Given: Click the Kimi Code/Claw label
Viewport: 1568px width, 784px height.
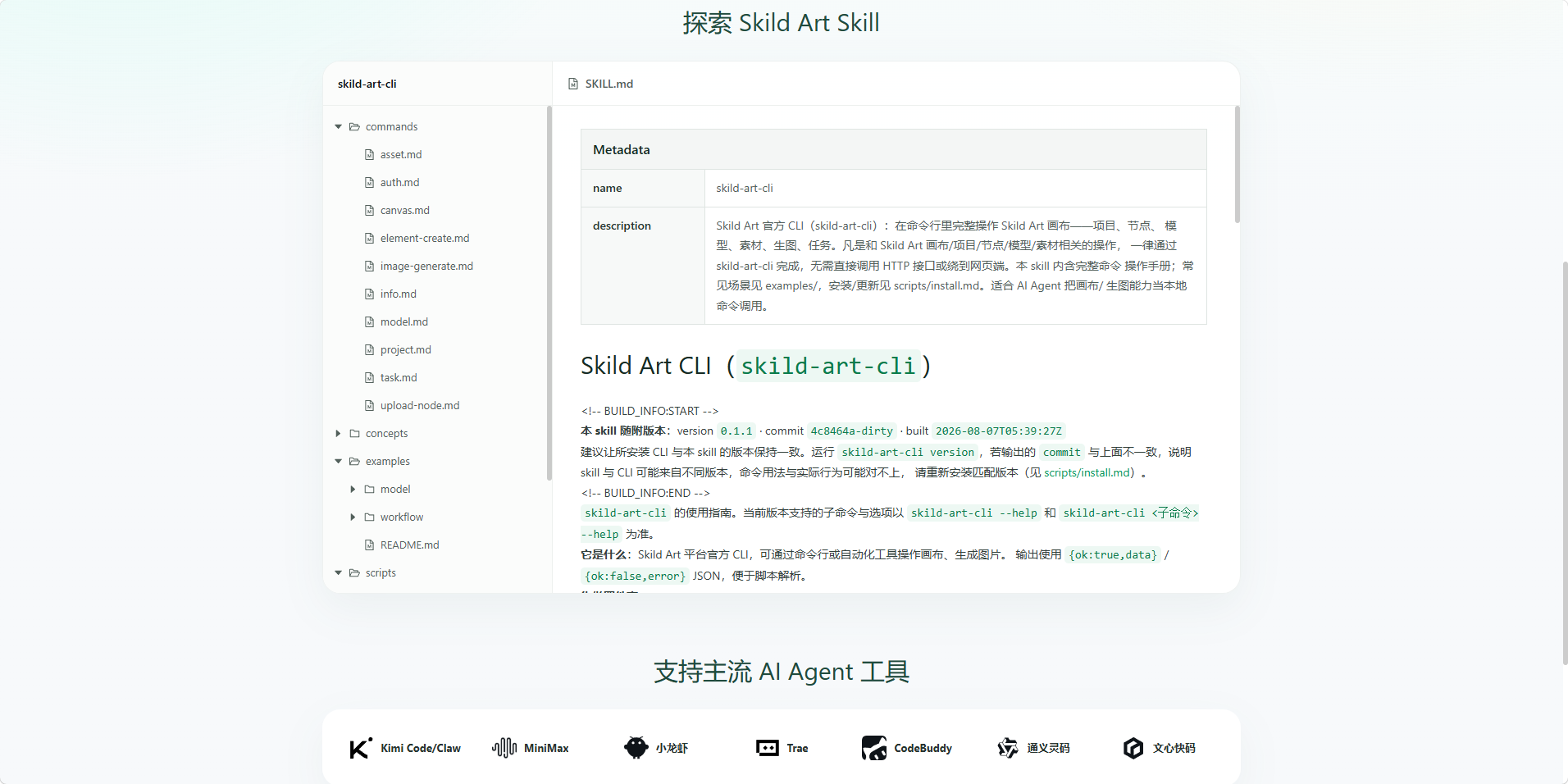Looking at the screenshot, I should click(x=421, y=748).
